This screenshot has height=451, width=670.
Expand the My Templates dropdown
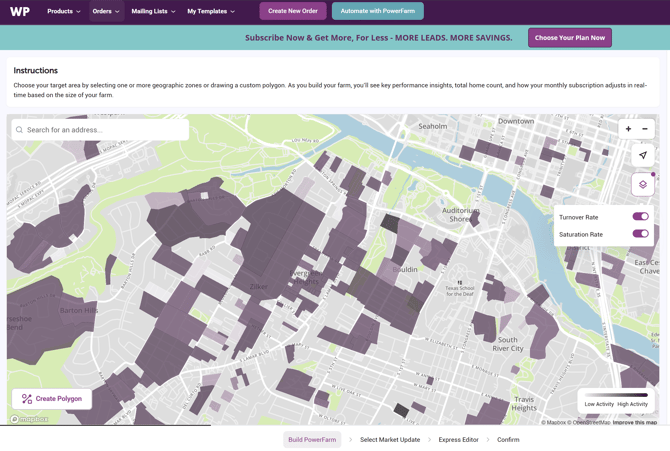[x=211, y=12]
